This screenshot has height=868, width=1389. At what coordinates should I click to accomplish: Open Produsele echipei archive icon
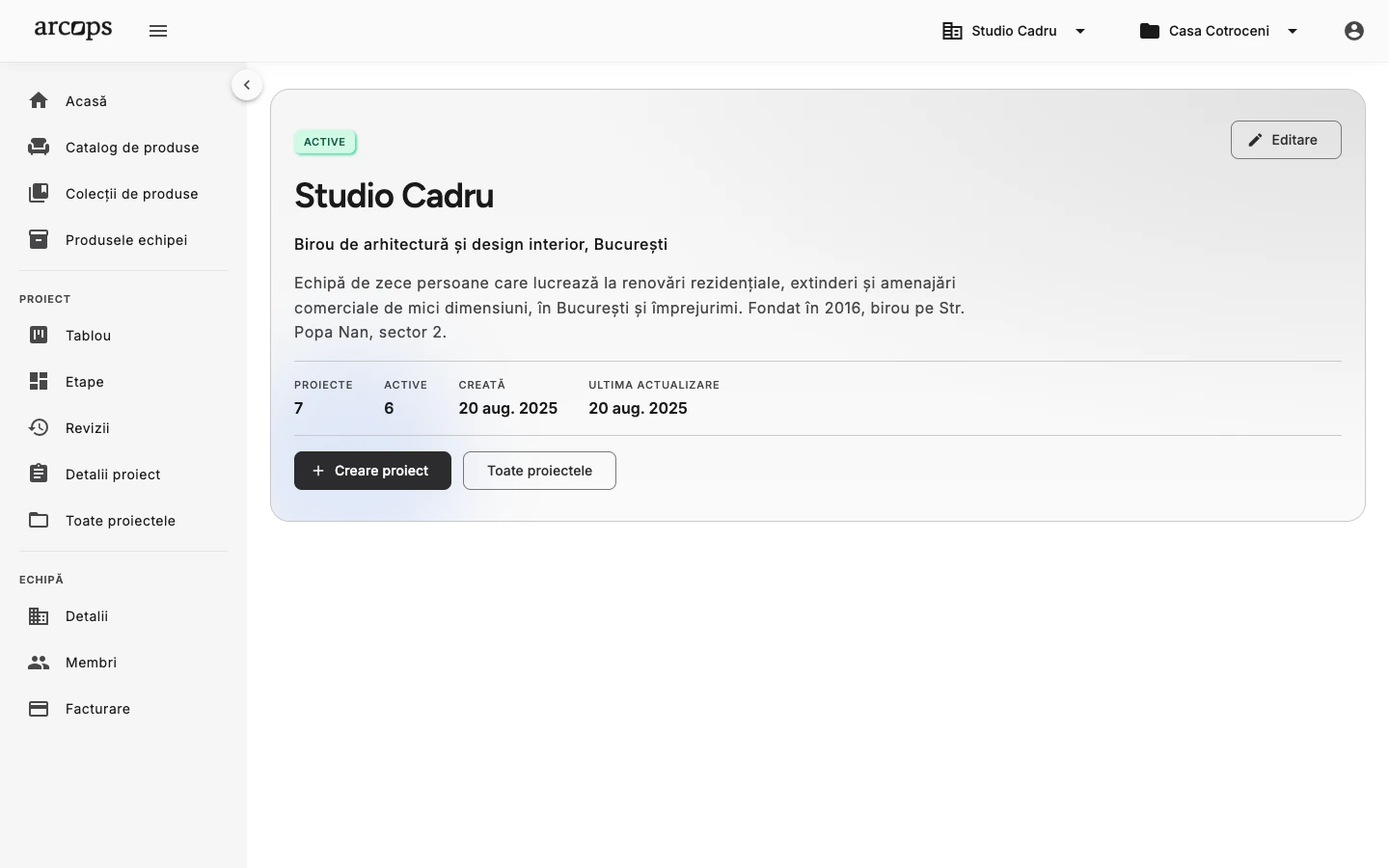point(39,239)
